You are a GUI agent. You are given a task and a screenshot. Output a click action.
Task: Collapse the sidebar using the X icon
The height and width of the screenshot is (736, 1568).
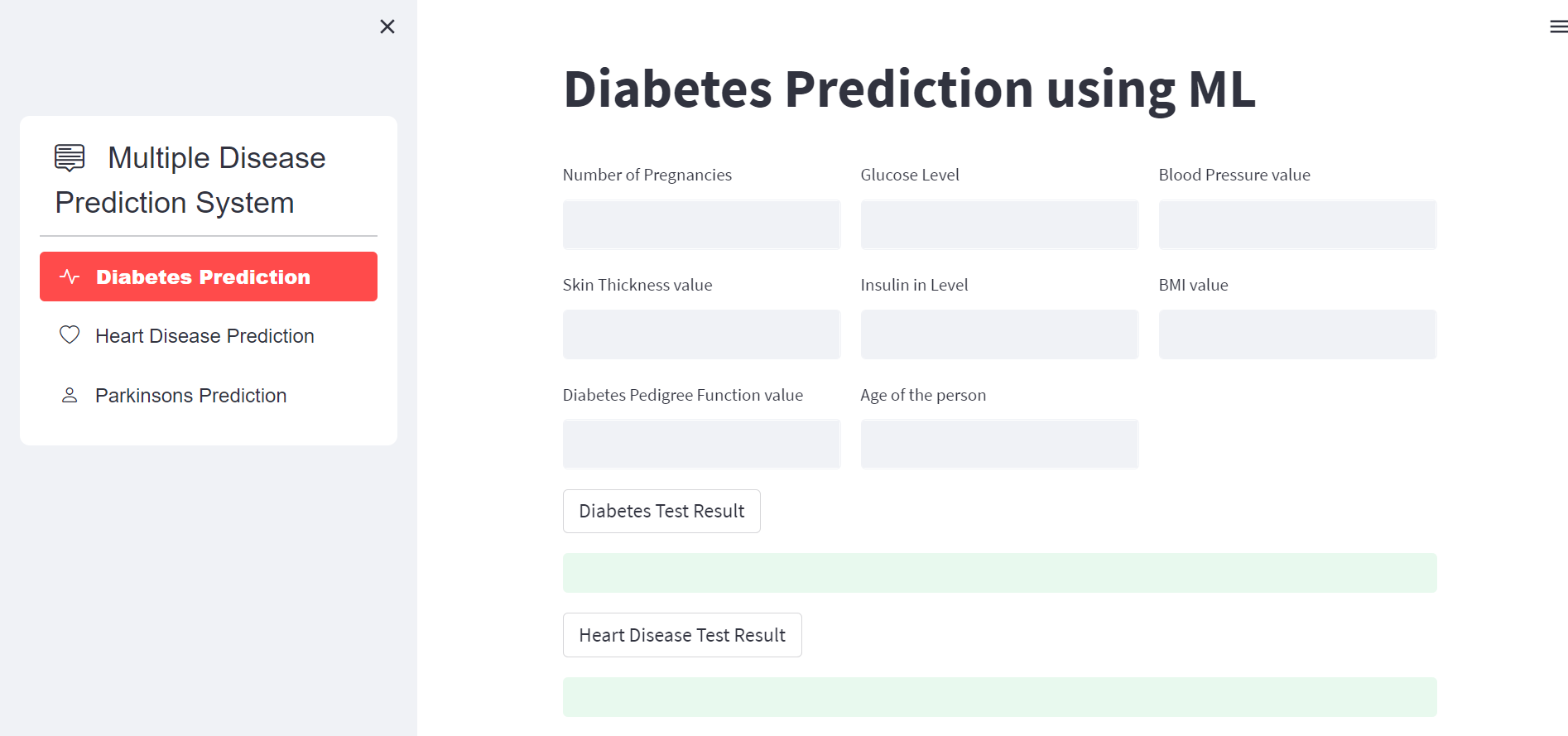[x=387, y=26]
